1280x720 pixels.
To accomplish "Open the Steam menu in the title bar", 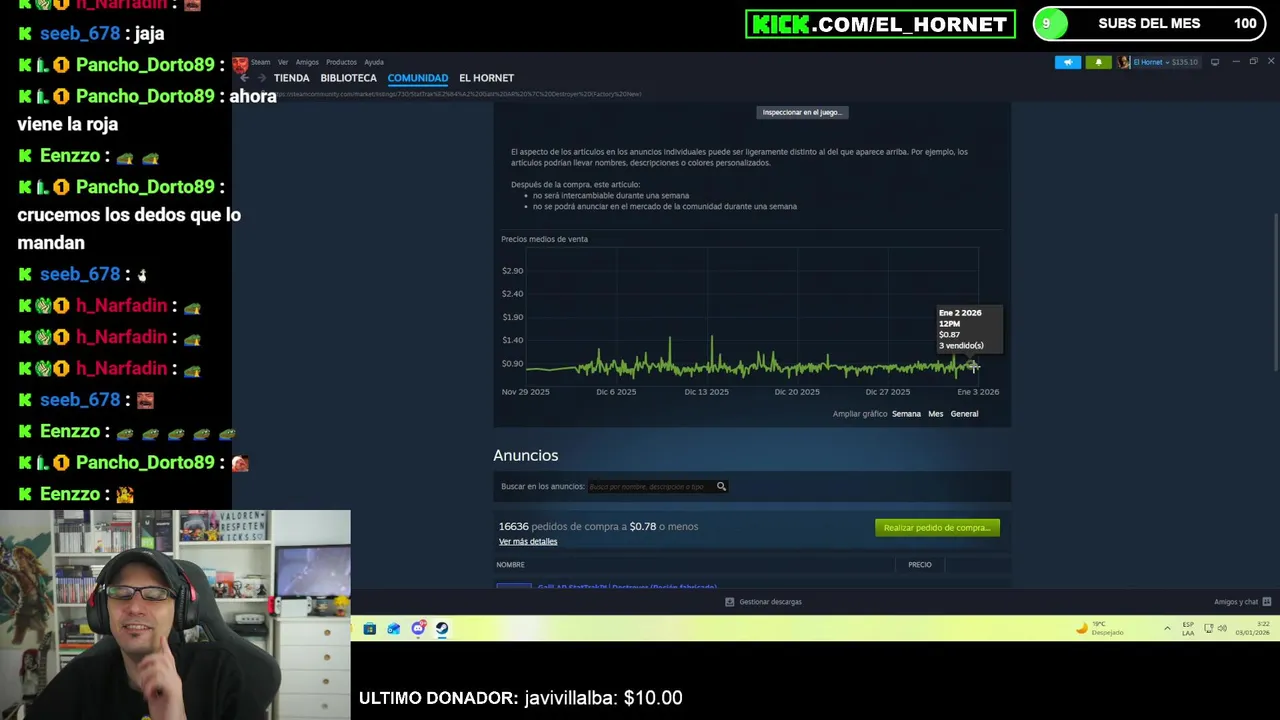I will tap(260, 62).
